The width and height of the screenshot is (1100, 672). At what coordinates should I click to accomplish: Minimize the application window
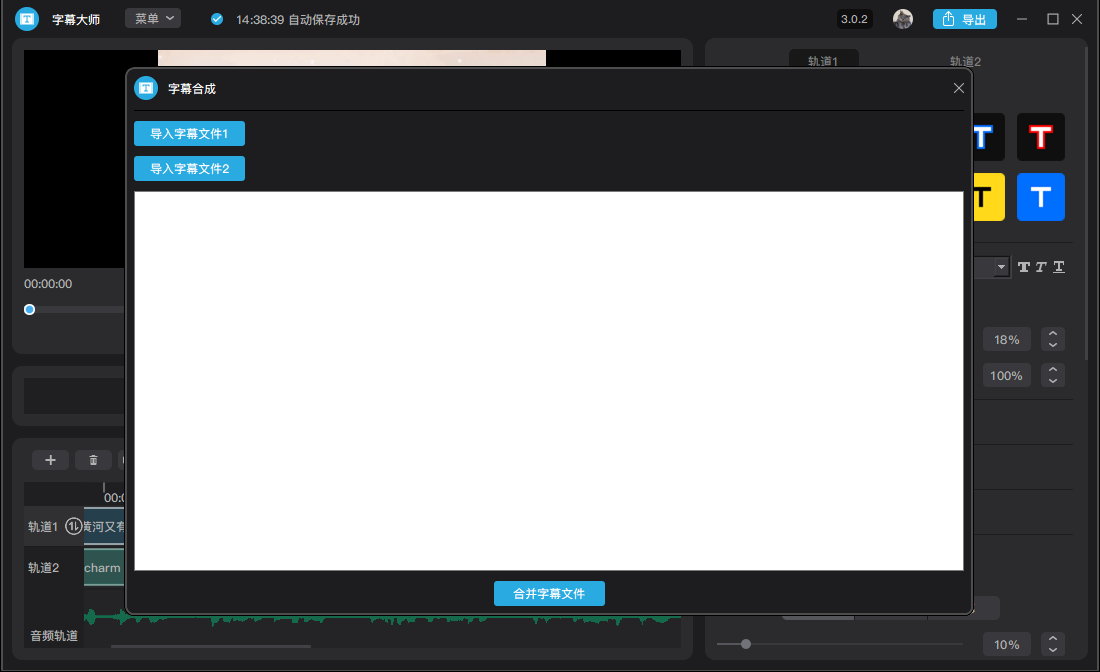[1021, 19]
